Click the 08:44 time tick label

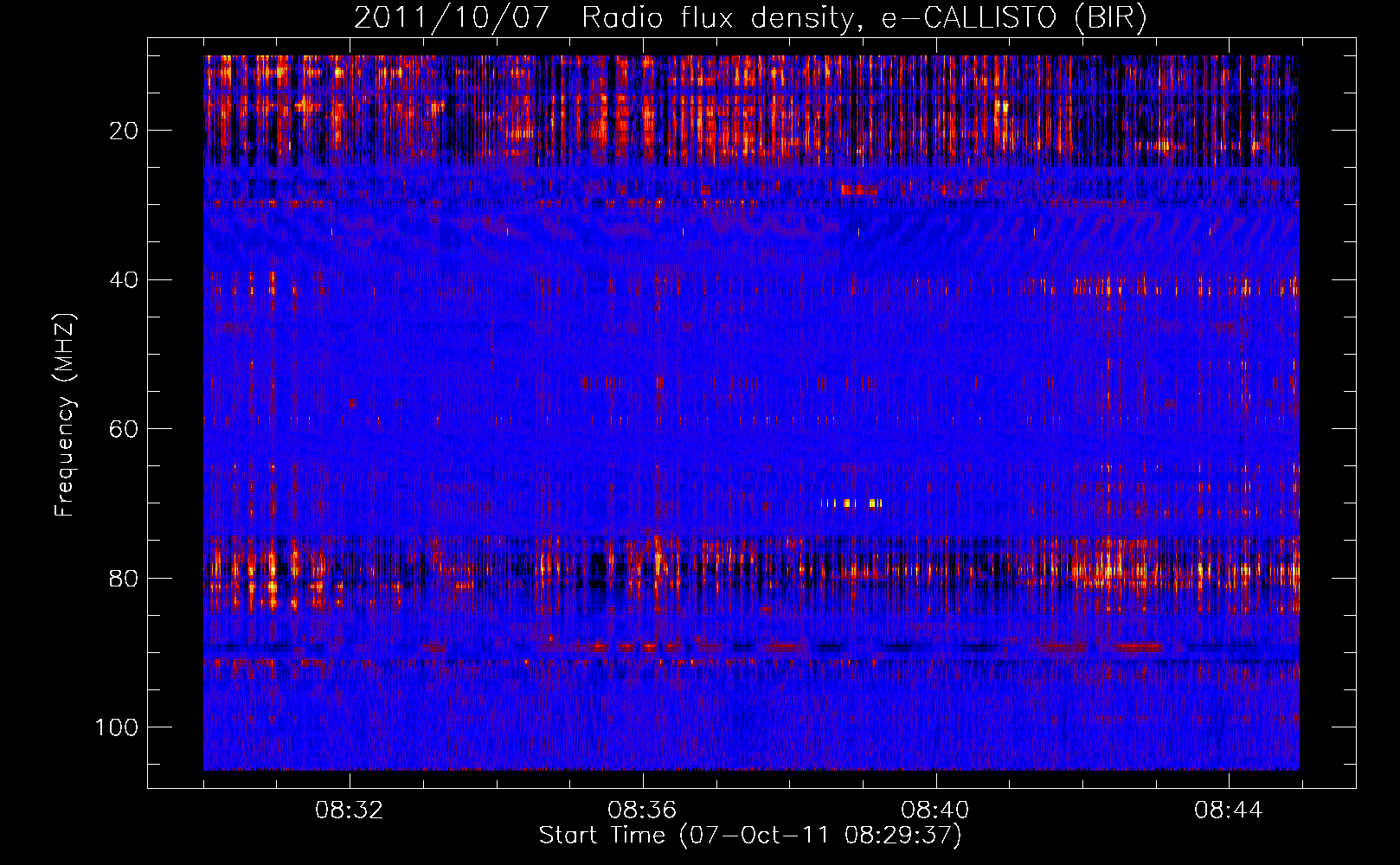coord(1229,811)
